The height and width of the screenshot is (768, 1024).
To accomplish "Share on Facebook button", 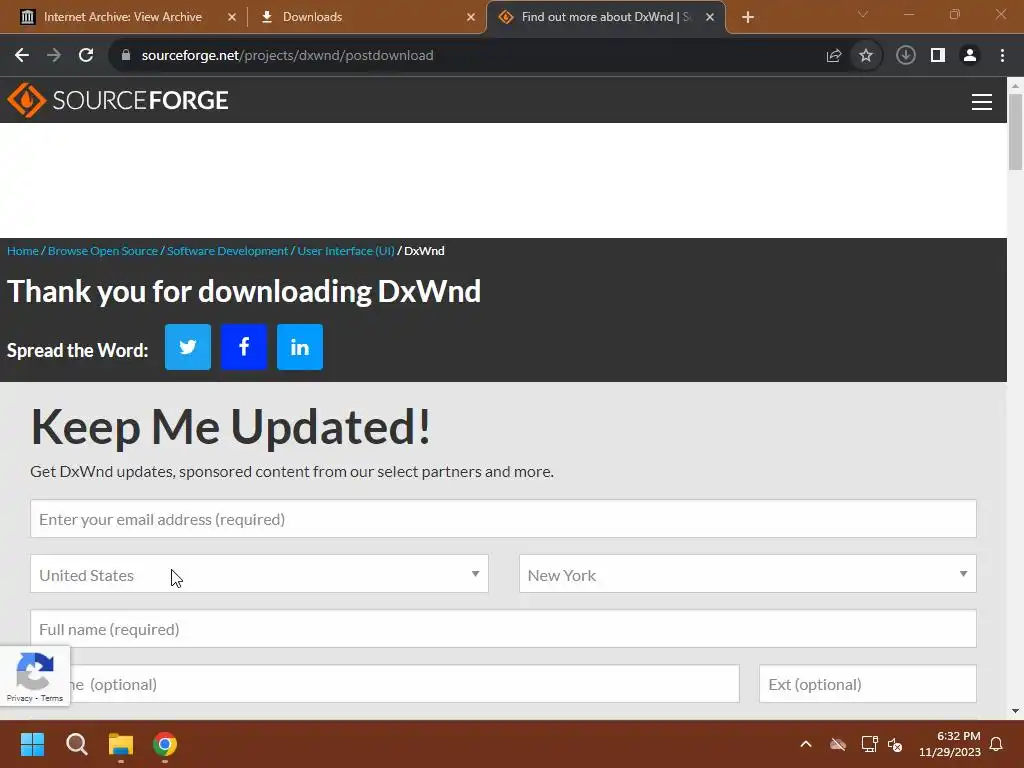I will 244,347.
